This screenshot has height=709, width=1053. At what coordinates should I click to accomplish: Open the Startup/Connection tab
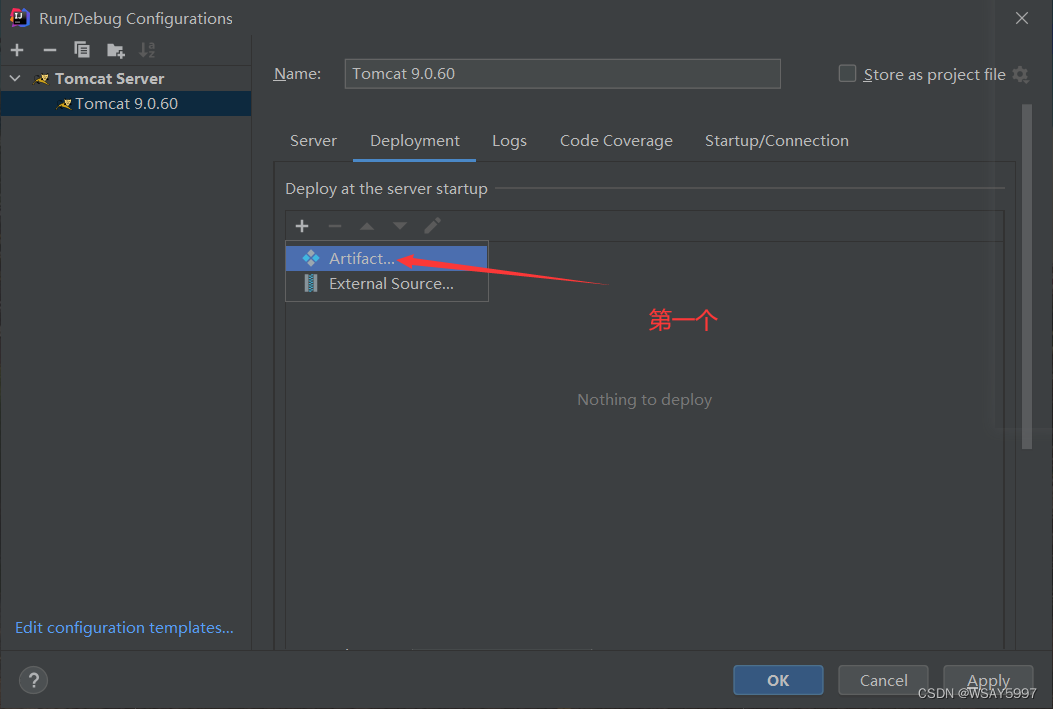776,141
